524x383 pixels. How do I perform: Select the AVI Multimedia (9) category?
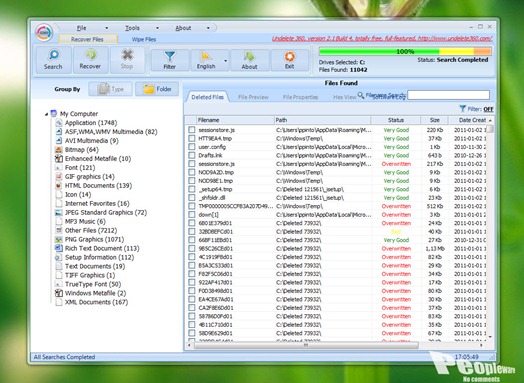pos(92,141)
